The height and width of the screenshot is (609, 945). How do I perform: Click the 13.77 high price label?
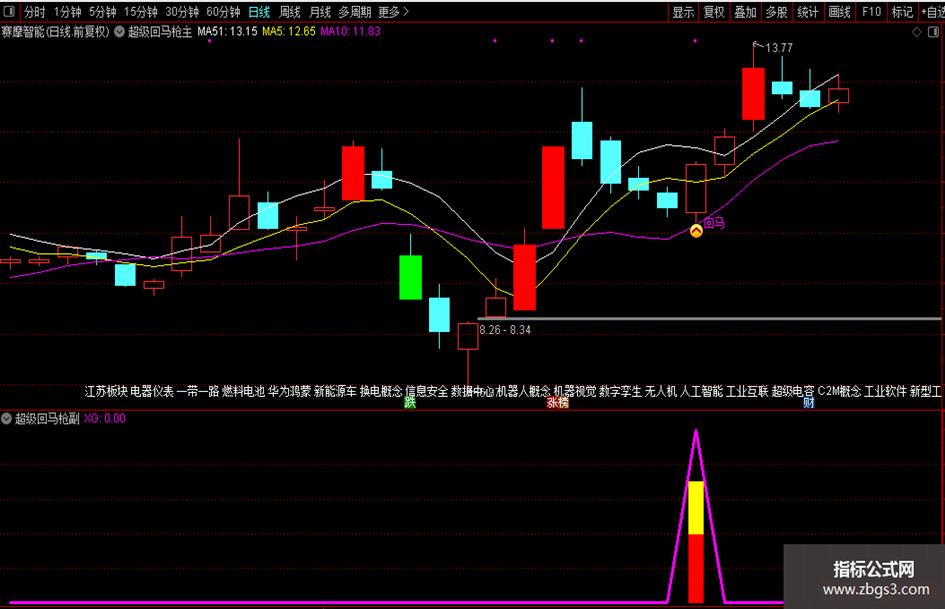(x=779, y=48)
